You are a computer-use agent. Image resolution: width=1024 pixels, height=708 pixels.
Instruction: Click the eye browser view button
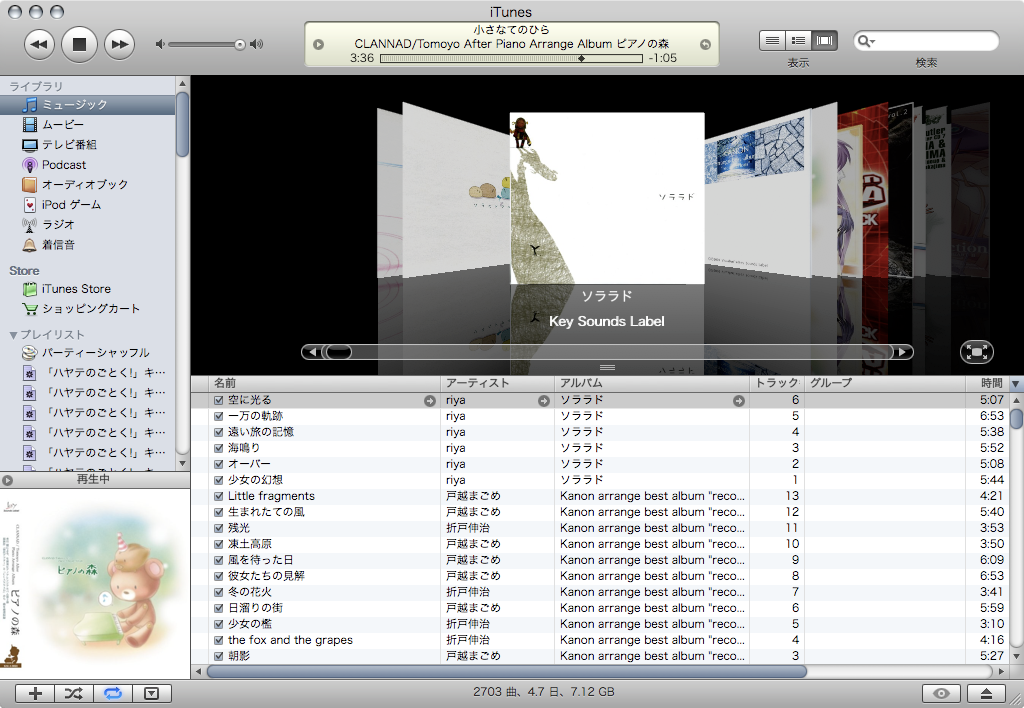click(941, 694)
